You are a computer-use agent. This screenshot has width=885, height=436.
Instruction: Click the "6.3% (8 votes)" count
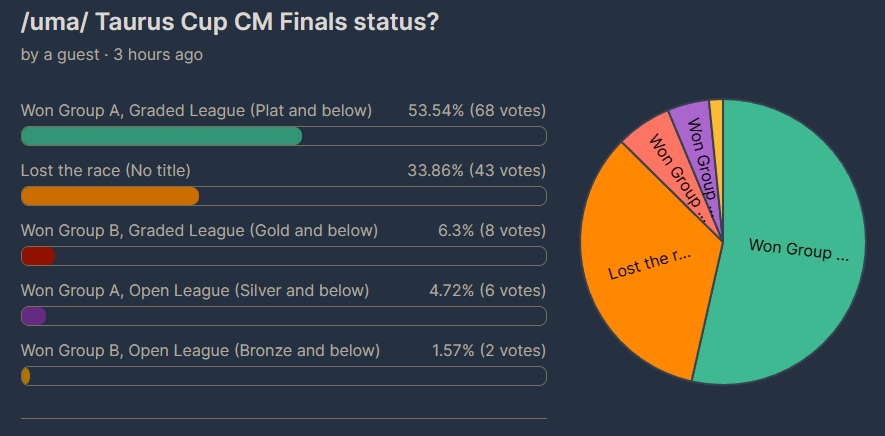489,230
